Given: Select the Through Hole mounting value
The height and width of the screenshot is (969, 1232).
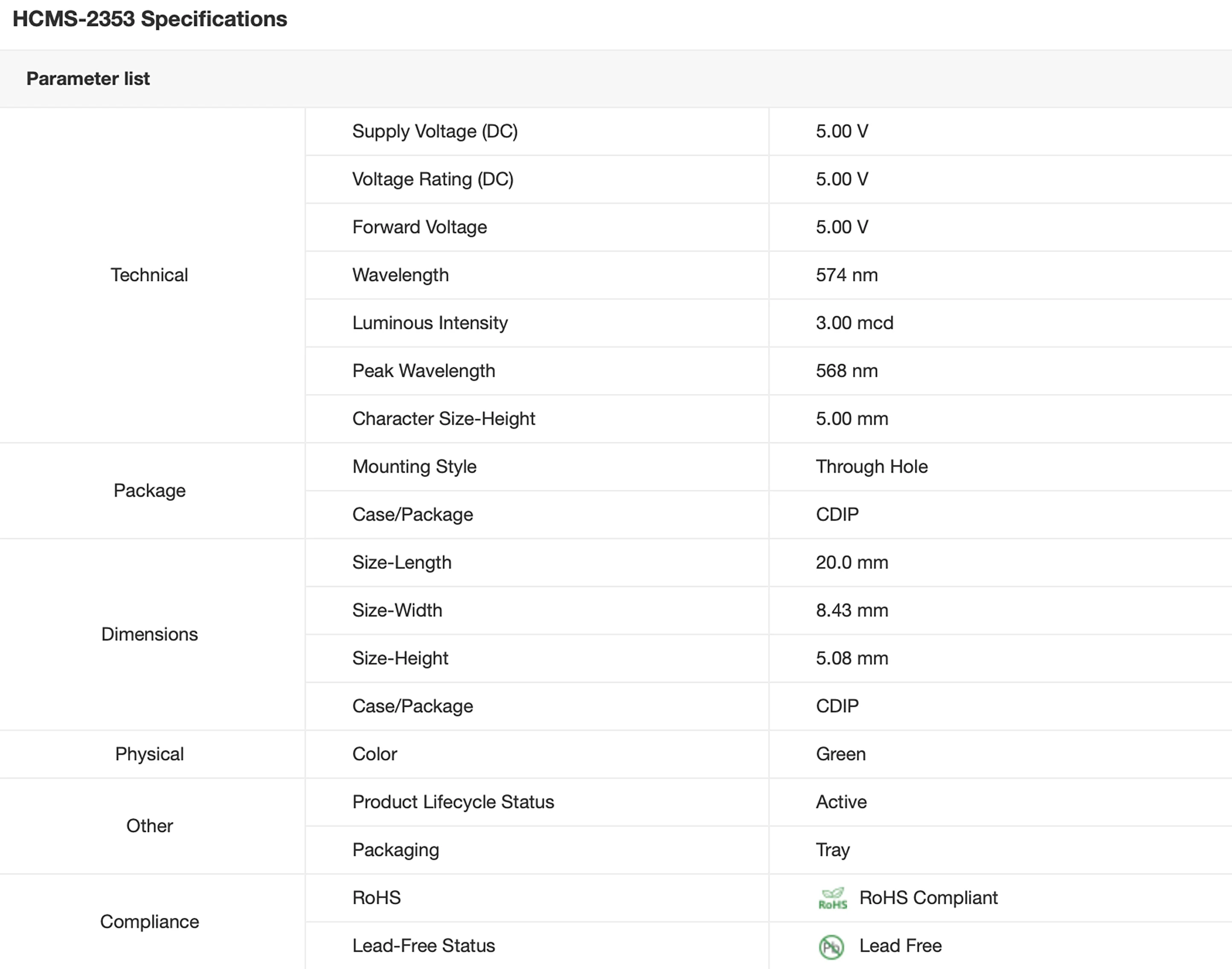Looking at the screenshot, I should point(871,466).
